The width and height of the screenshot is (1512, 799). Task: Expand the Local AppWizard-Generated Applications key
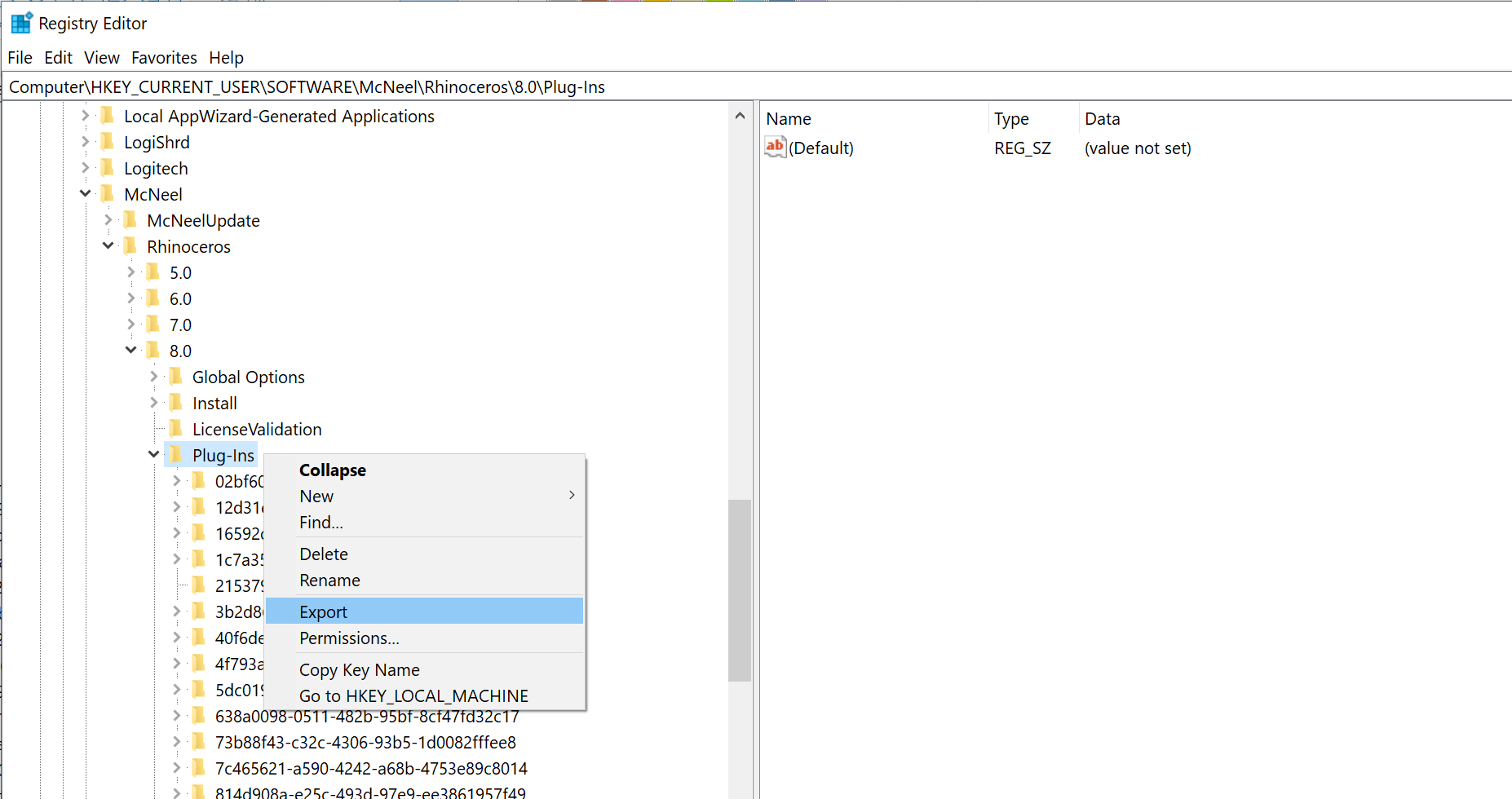click(86, 116)
